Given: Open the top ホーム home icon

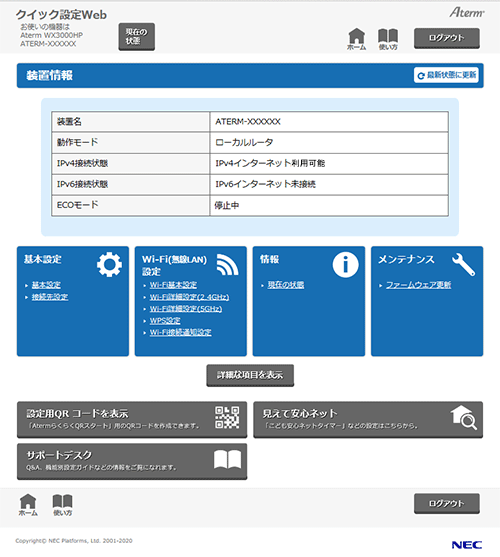Looking at the screenshot, I should (357, 39).
